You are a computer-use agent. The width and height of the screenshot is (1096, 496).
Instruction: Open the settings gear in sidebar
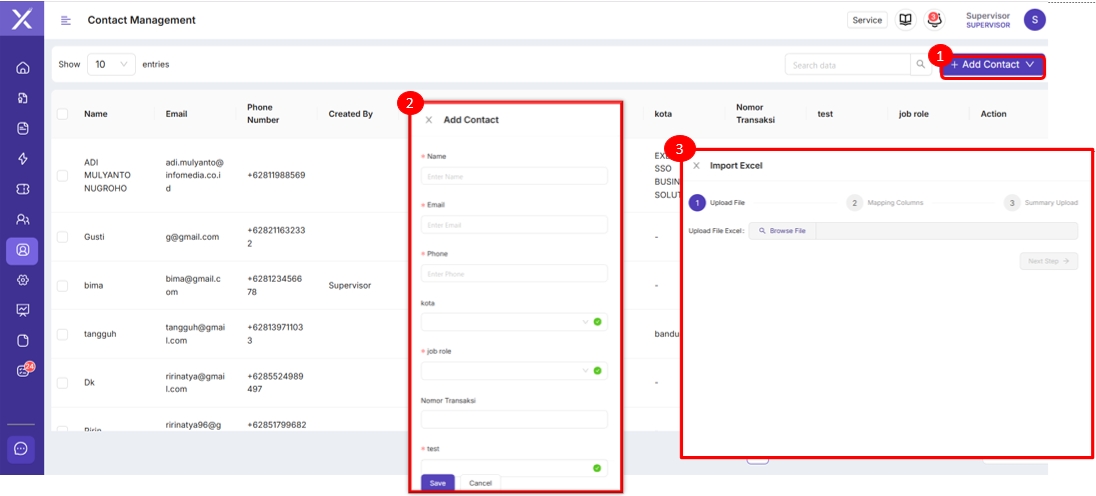[22, 280]
